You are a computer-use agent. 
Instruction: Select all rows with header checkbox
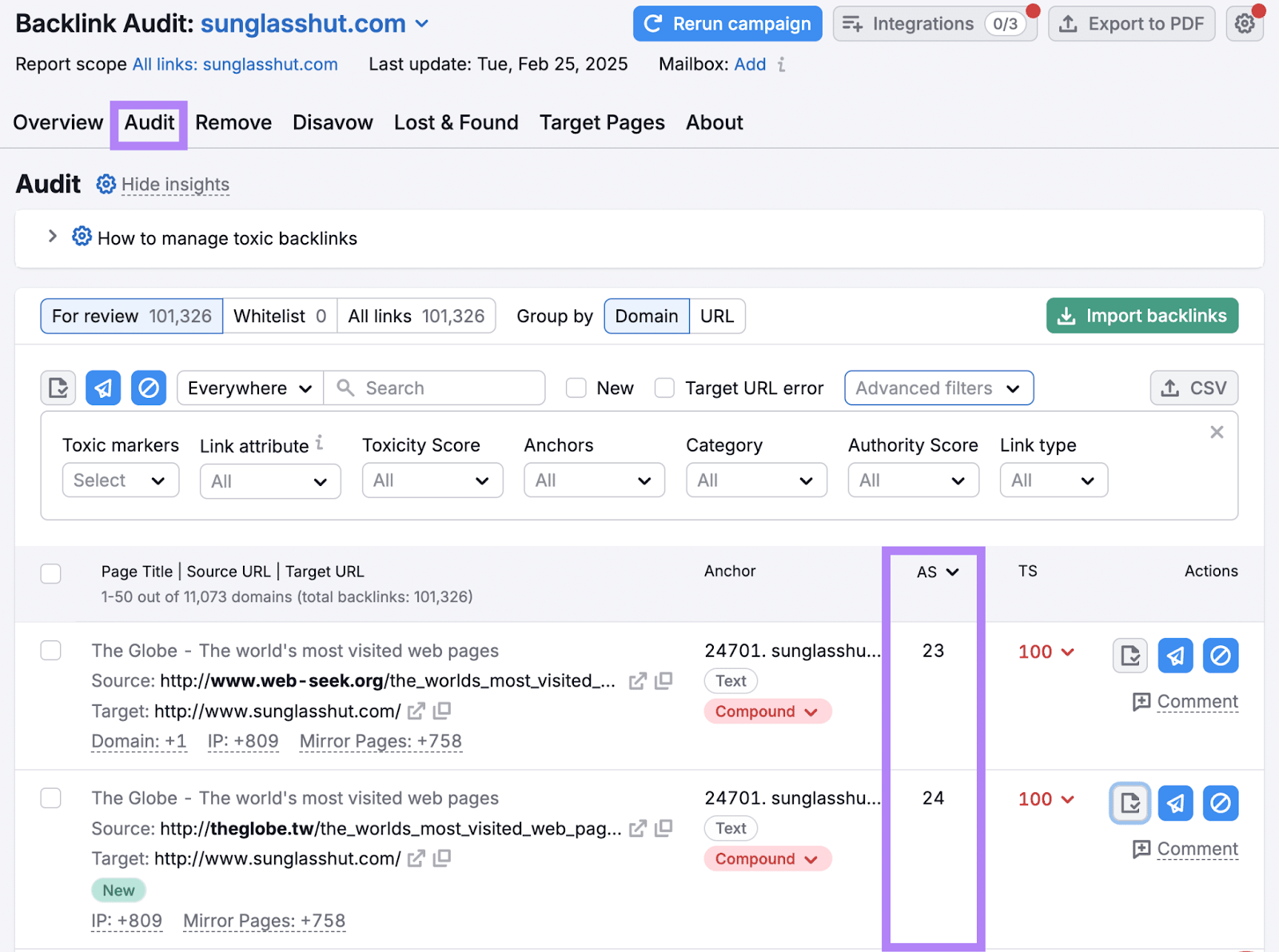click(x=51, y=573)
